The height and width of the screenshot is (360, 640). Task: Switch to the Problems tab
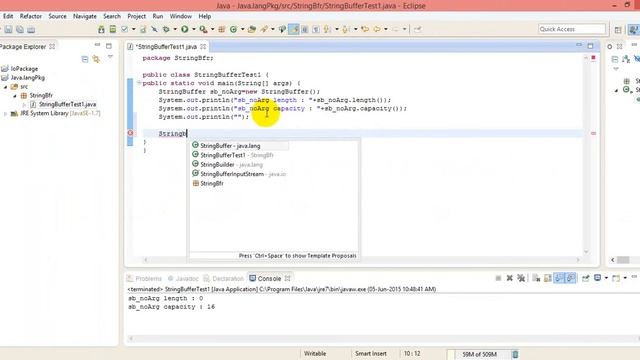pos(144,278)
